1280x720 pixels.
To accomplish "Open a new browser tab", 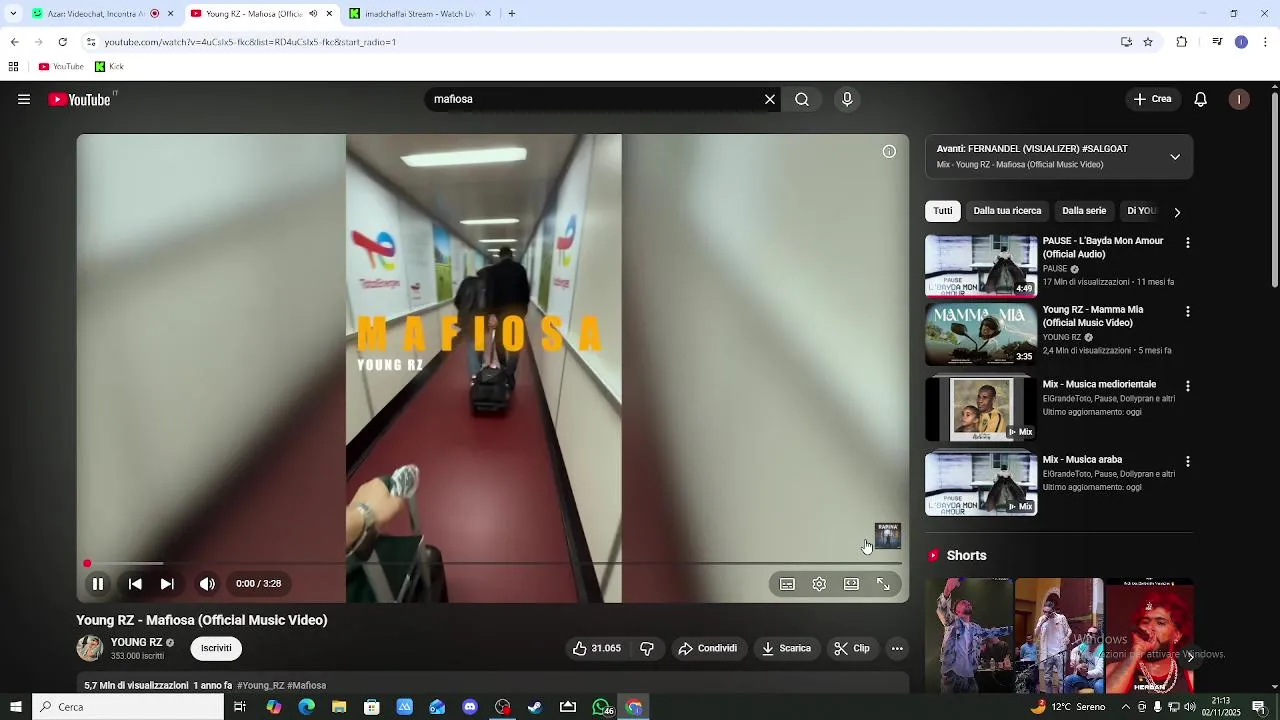I will [x=511, y=14].
